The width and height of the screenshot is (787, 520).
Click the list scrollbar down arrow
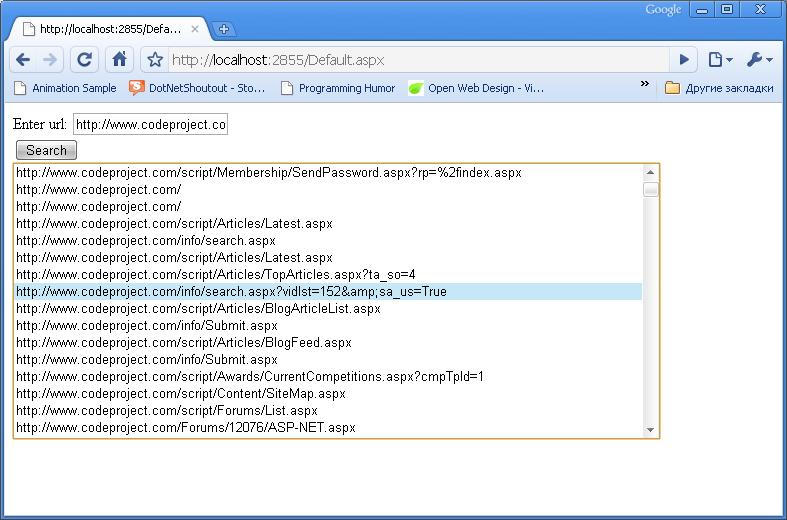click(x=650, y=430)
